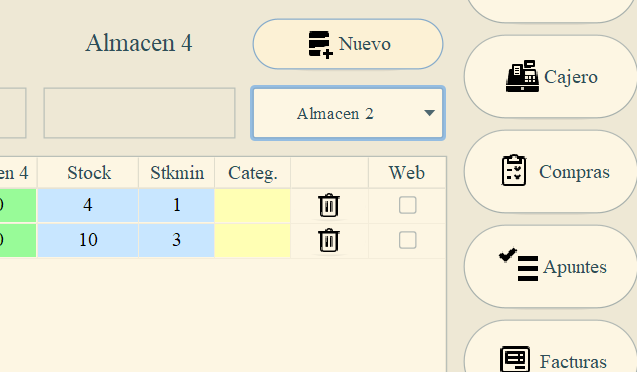The height and width of the screenshot is (372, 637).
Task: Click the Apuntes checkmark list icon
Action: [x=518, y=264]
